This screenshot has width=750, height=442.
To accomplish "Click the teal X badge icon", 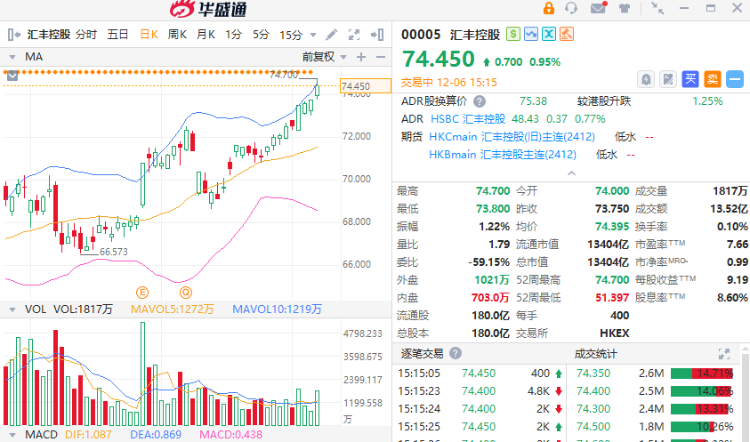I will (549, 34).
